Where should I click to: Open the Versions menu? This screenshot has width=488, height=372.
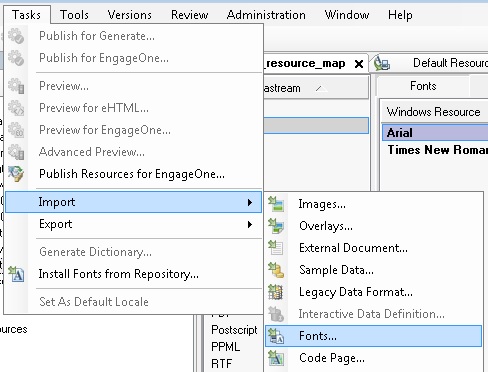(x=129, y=15)
